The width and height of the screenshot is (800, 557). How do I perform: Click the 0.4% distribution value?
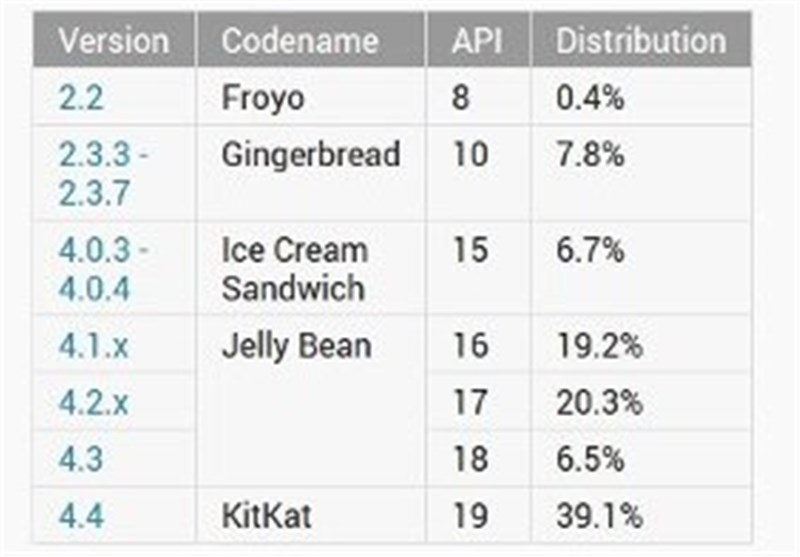[x=591, y=99]
